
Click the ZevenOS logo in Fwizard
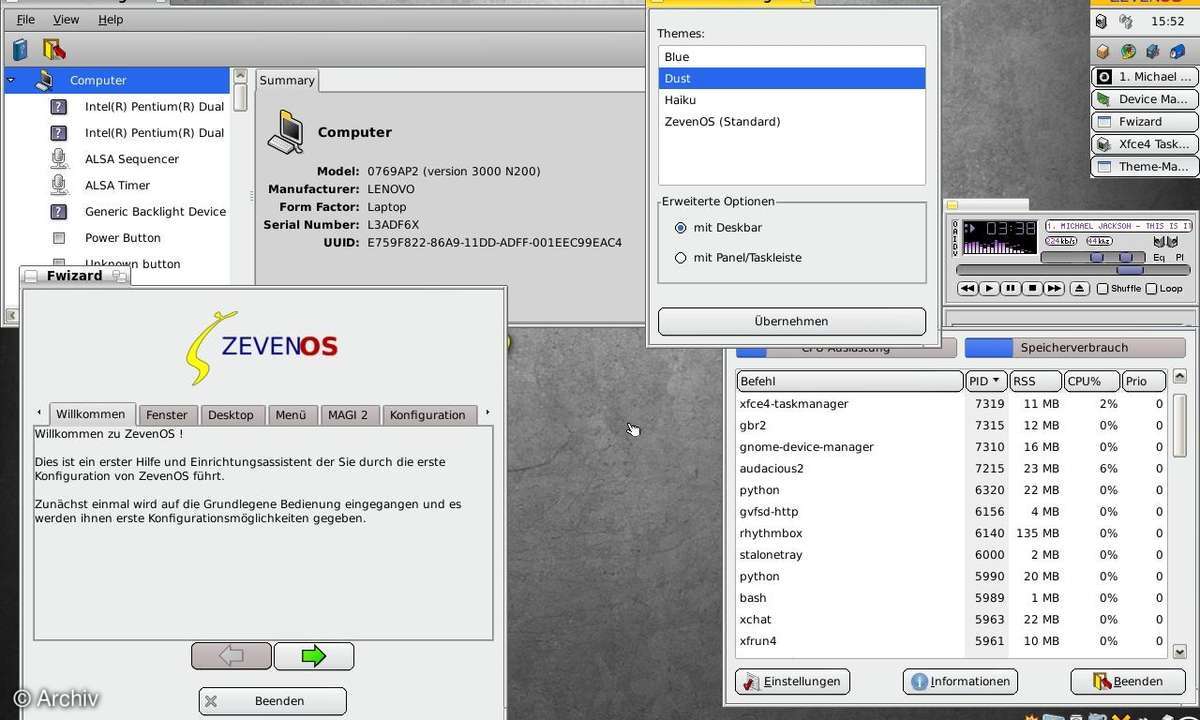click(x=262, y=347)
